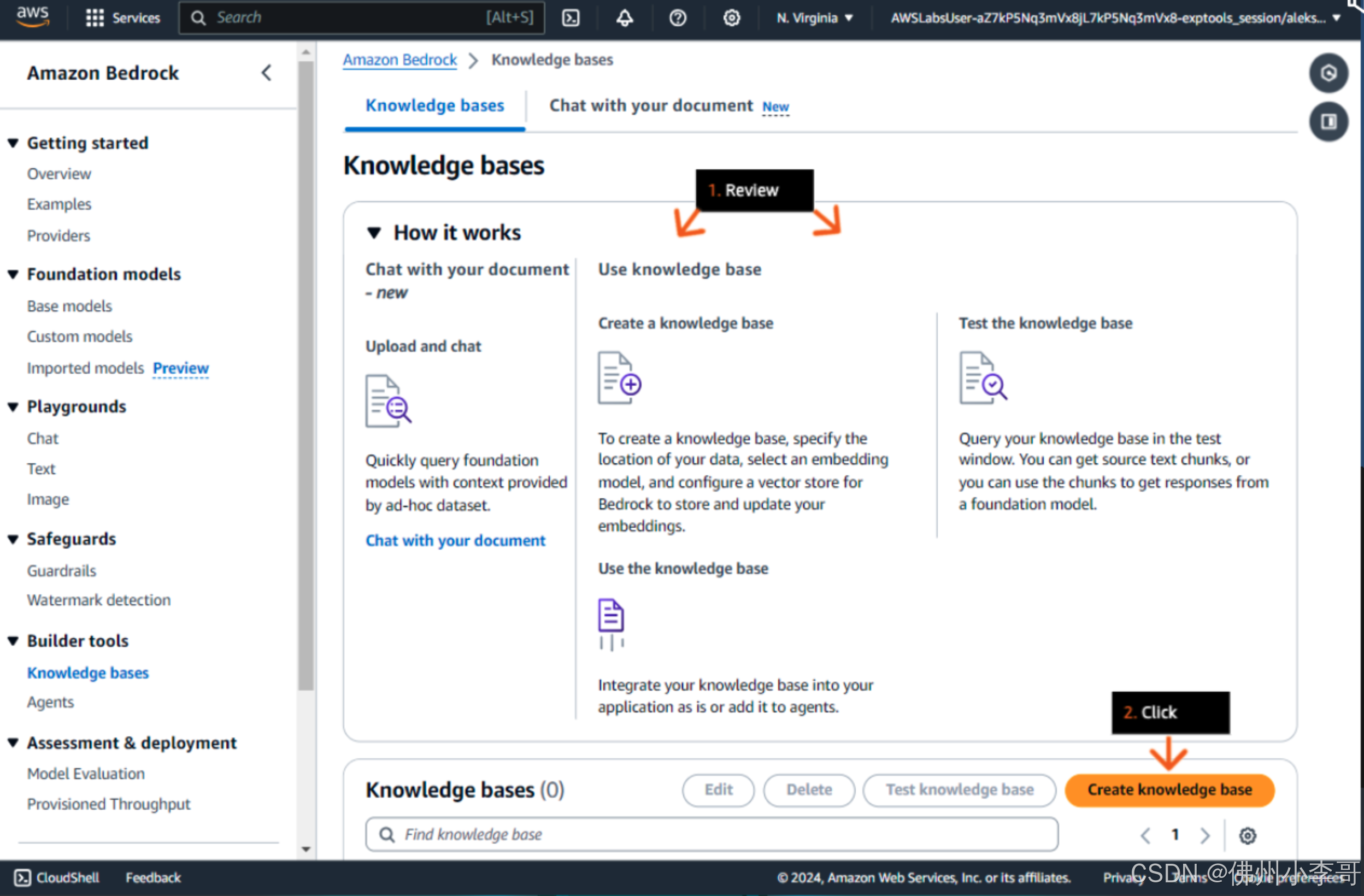Collapse the How it works section
This screenshot has width=1364, height=896.
[x=374, y=233]
